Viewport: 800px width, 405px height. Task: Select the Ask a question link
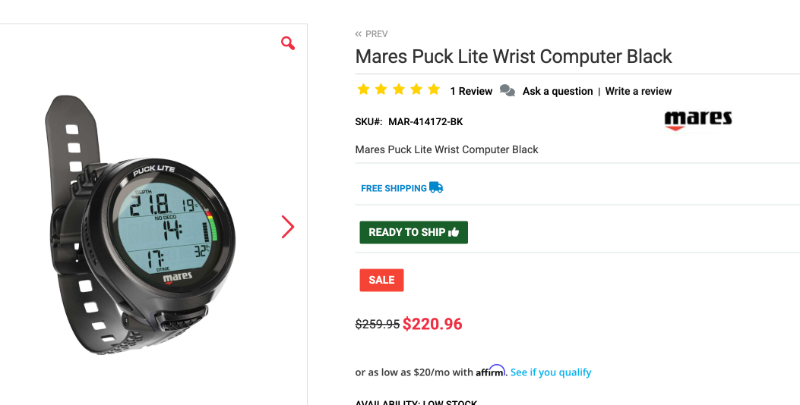coord(557,91)
